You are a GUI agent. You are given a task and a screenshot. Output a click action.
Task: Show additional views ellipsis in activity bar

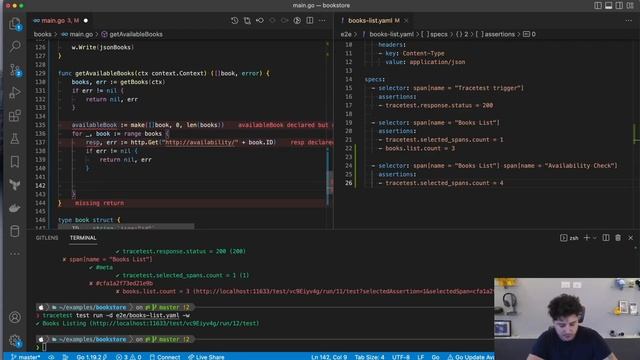[15, 254]
